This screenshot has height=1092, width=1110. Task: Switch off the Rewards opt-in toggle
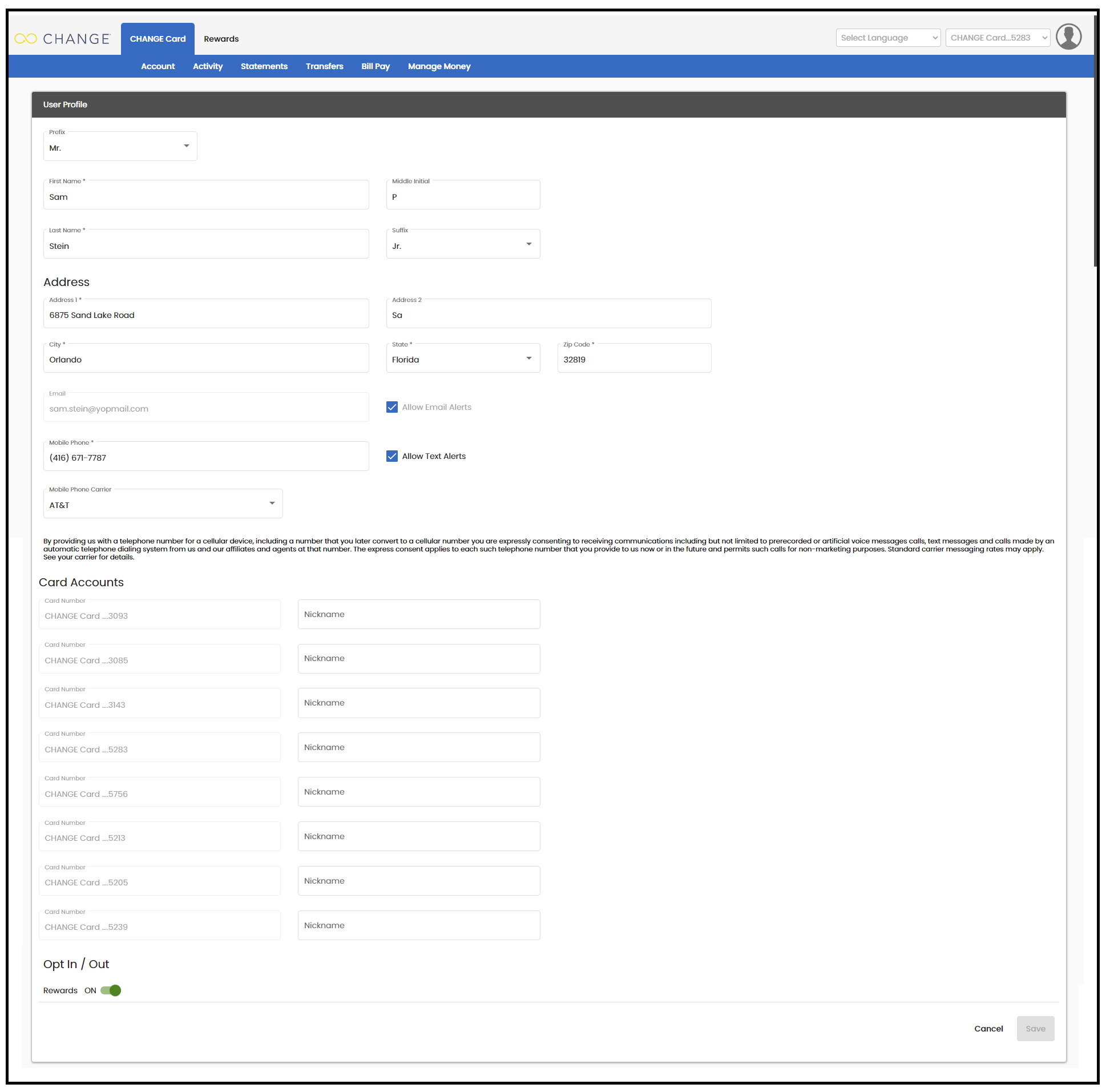click(x=110, y=990)
